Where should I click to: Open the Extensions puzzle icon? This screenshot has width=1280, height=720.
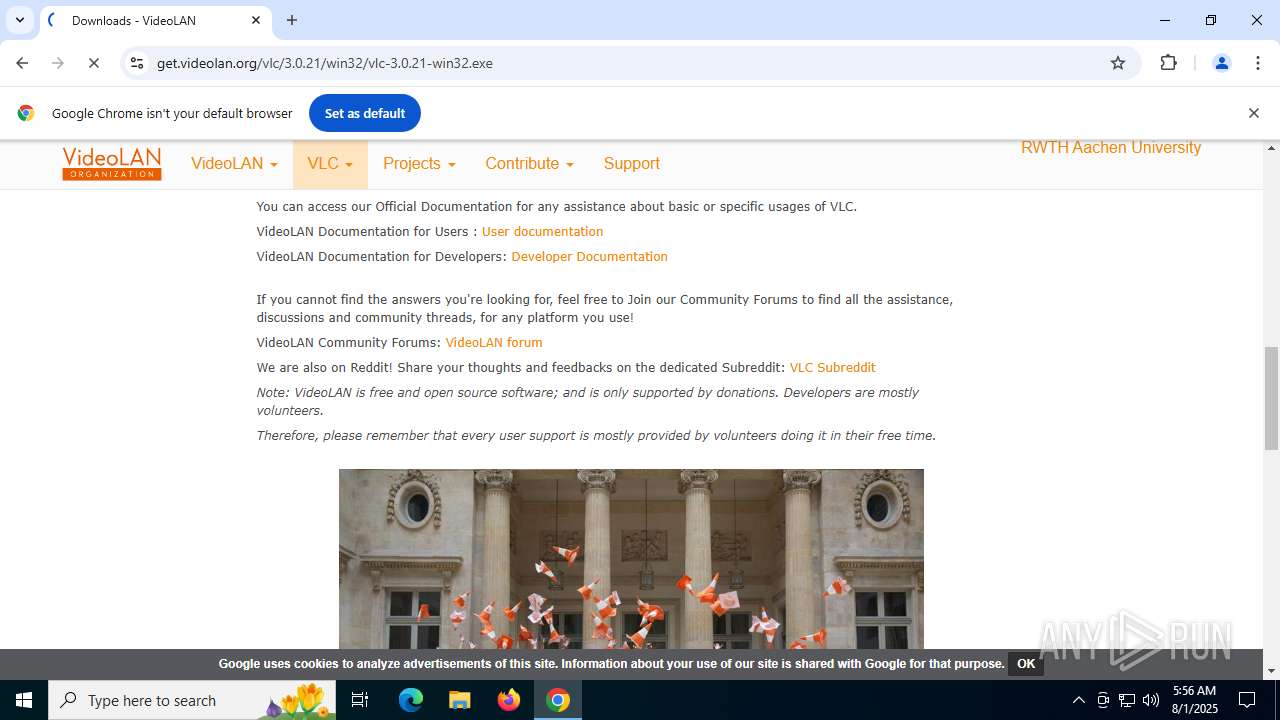[1168, 63]
